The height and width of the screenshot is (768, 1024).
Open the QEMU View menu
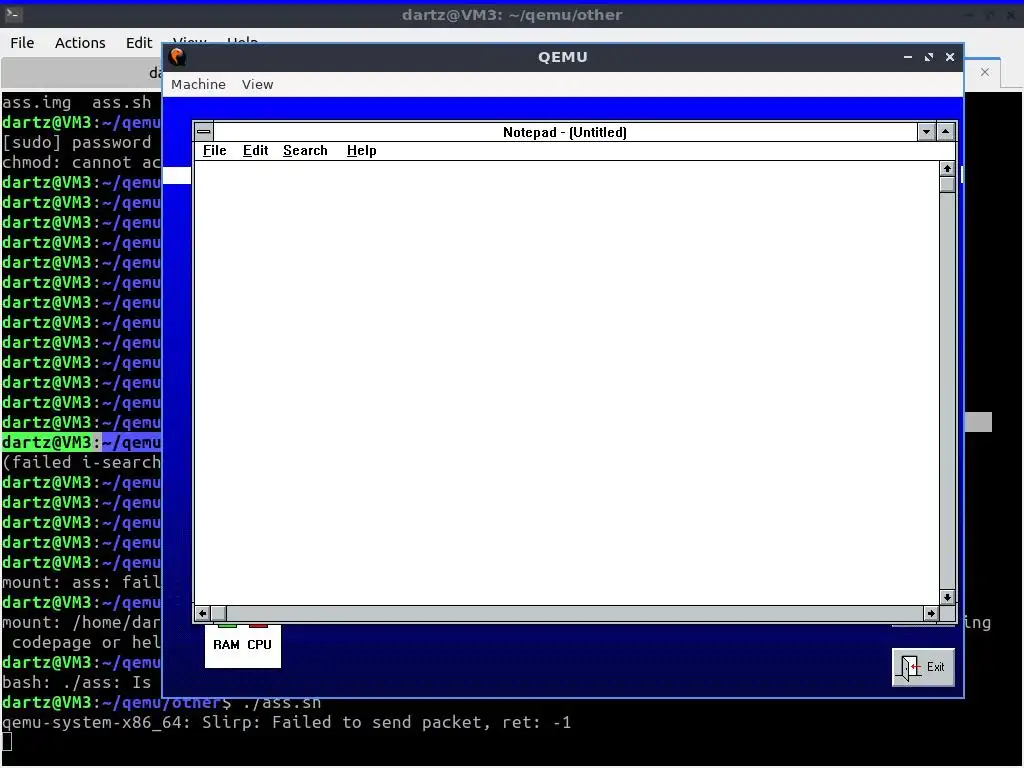click(257, 84)
